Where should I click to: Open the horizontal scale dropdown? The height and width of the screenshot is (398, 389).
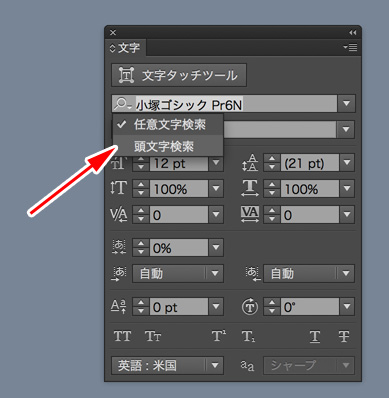point(347,189)
